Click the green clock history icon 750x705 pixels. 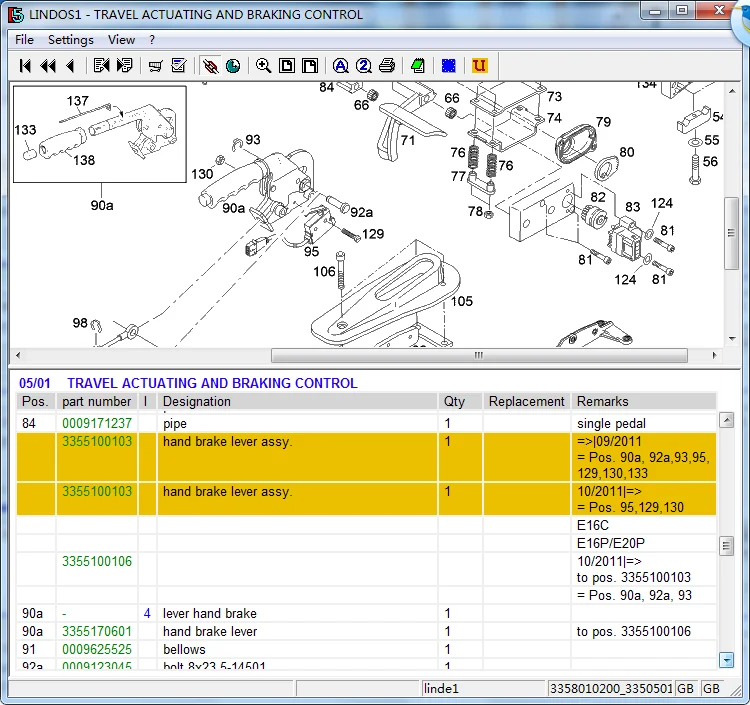(233, 66)
